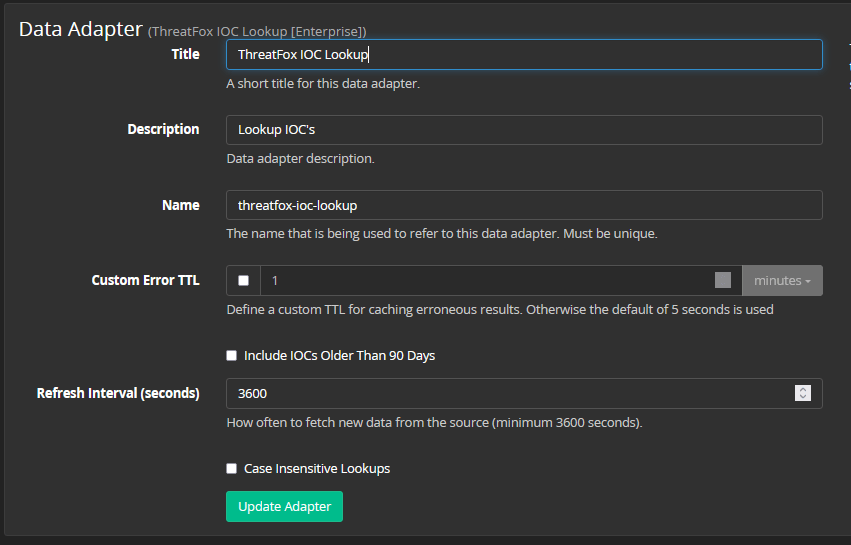The height and width of the screenshot is (545, 851).
Task: Click the Description field label
Action: (x=163, y=129)
